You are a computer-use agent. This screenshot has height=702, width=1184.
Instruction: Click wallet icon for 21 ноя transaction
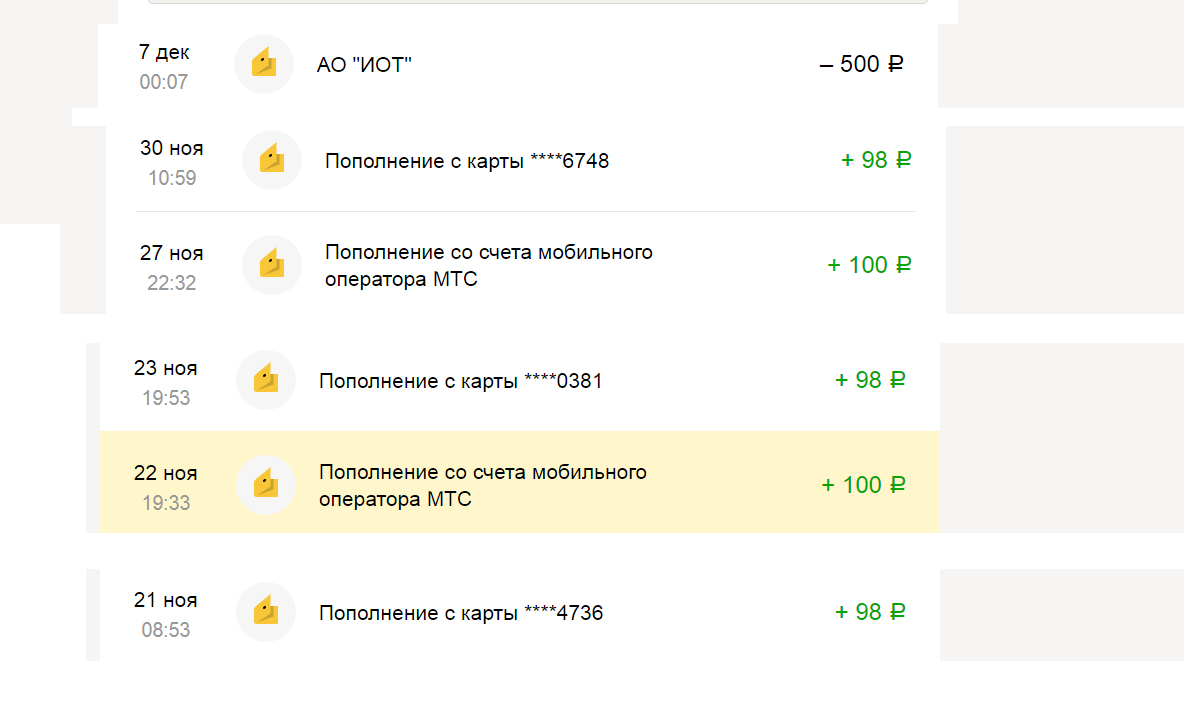tap(266, 612)
